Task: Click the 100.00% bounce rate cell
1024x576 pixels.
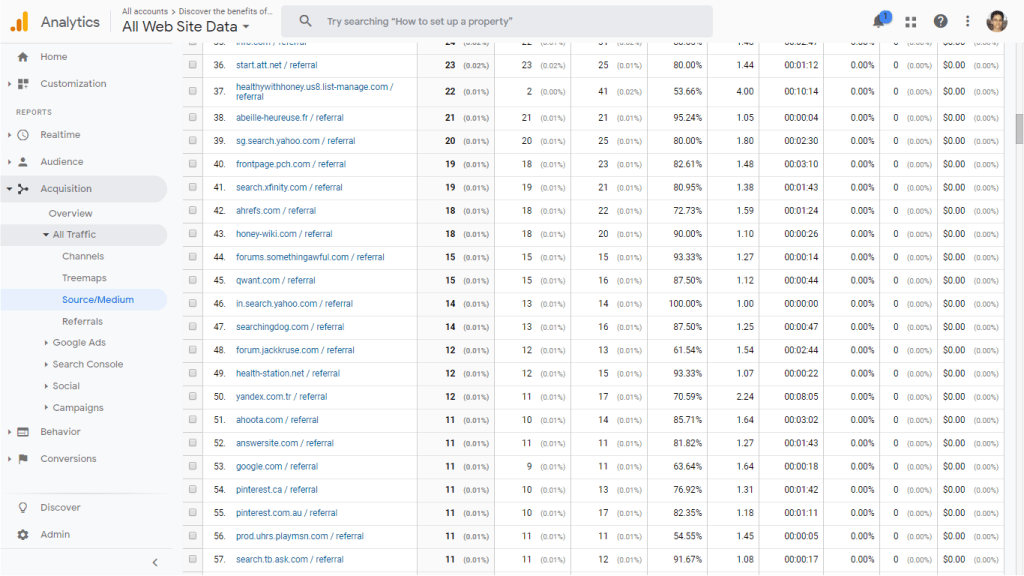Action: point(685,304)
